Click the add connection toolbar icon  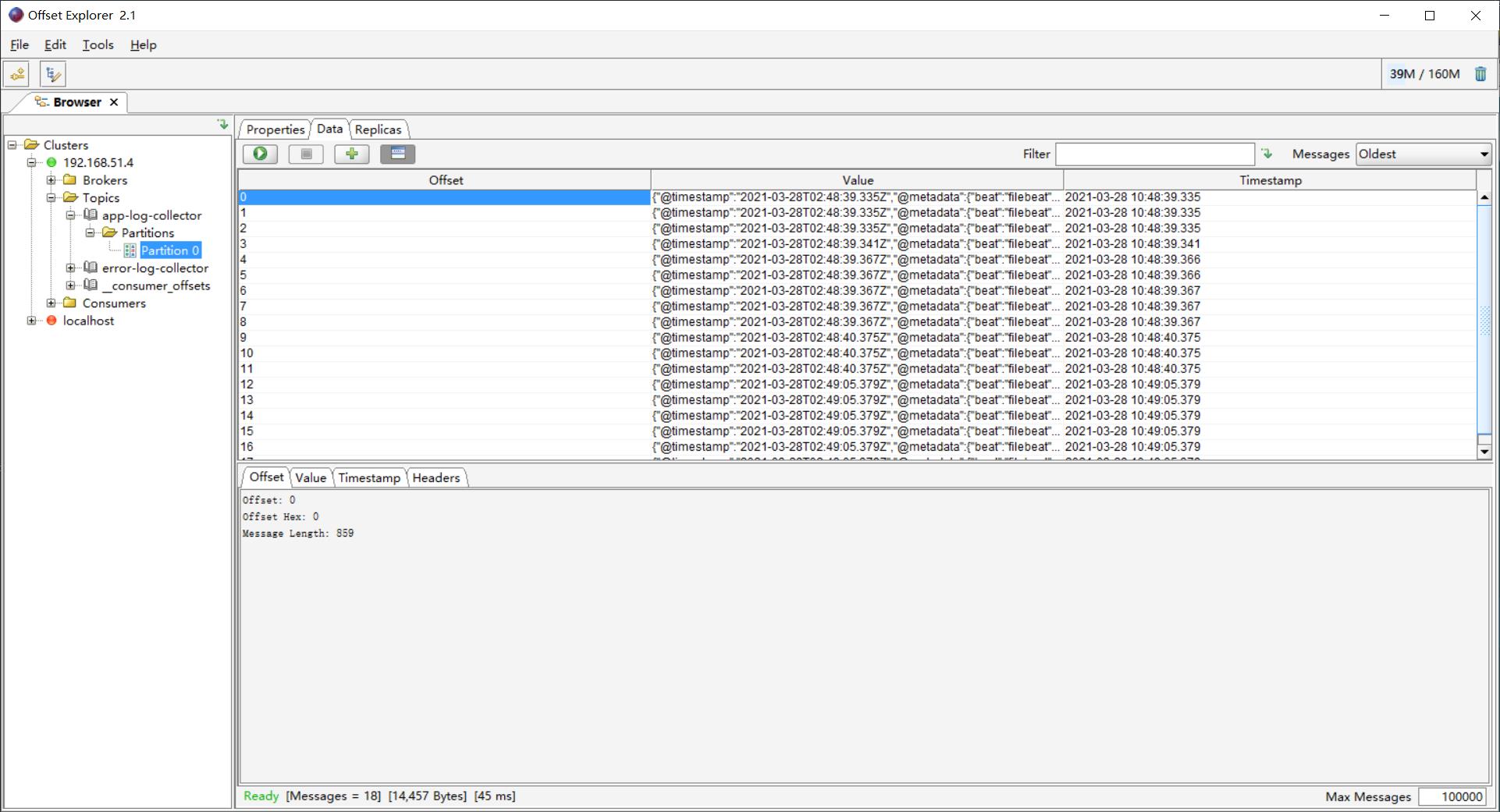[x=16, y=74]
